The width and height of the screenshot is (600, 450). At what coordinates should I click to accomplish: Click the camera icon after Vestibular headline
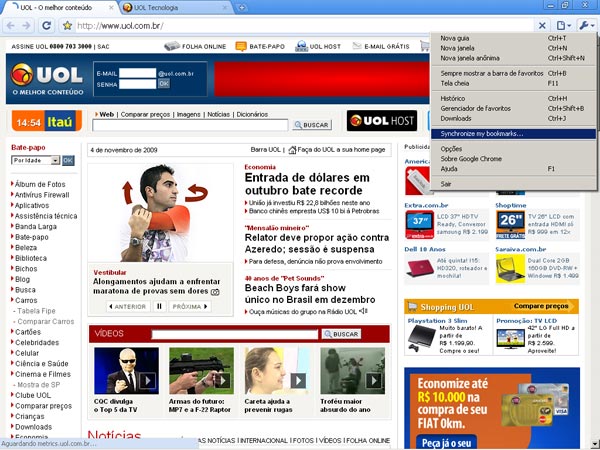[215, 292]
